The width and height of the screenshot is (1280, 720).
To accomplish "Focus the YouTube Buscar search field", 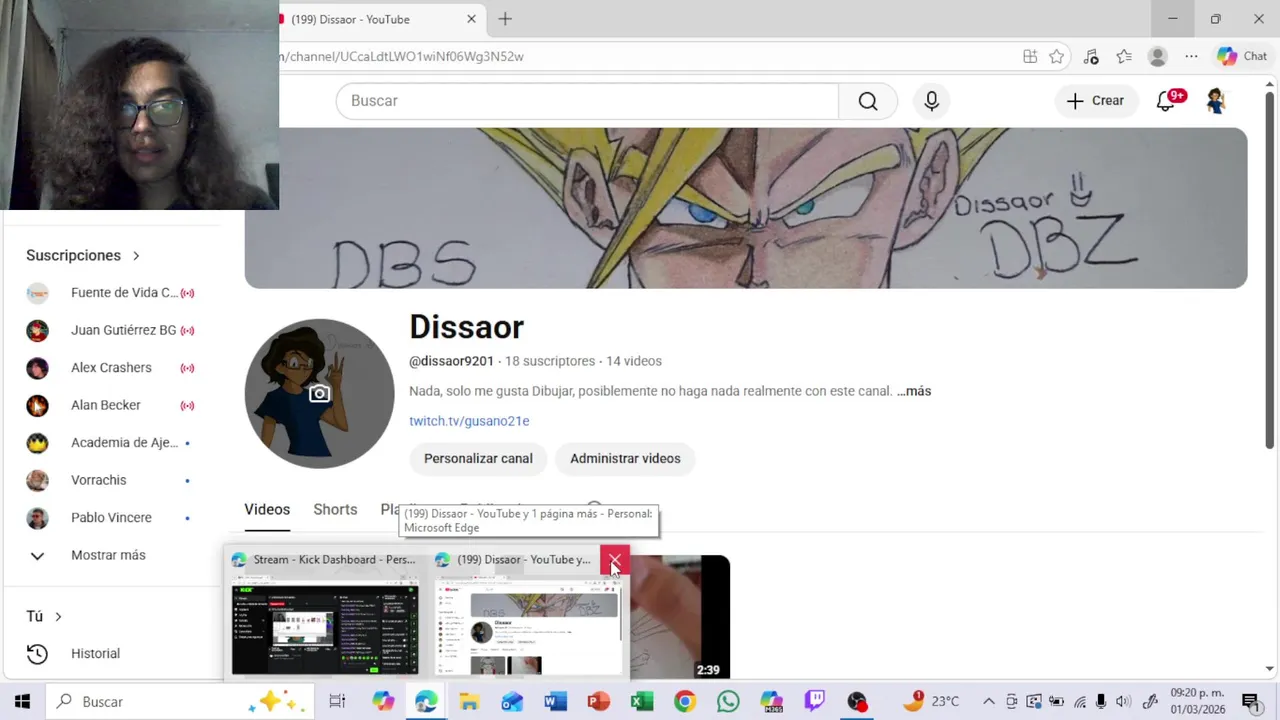I will coord(587,101).
